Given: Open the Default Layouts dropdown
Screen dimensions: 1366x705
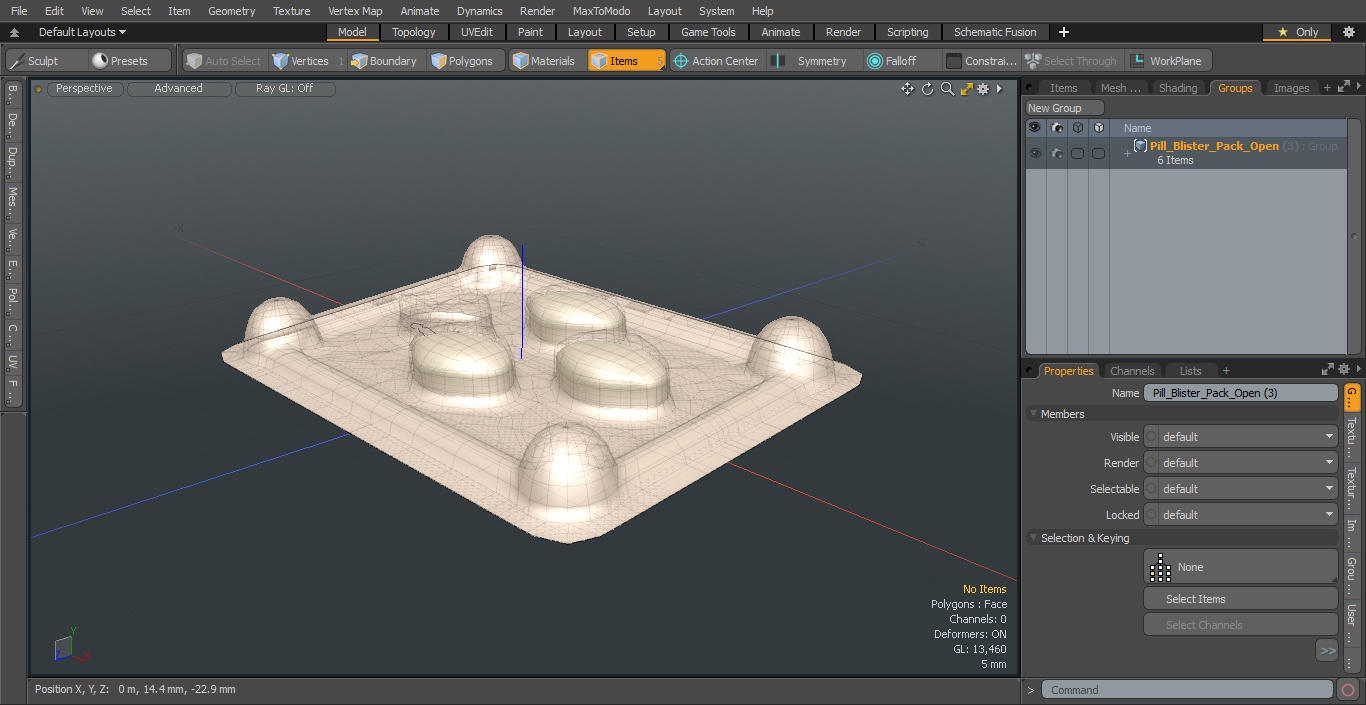Looking at the screenshot, I should coord(82,32).
